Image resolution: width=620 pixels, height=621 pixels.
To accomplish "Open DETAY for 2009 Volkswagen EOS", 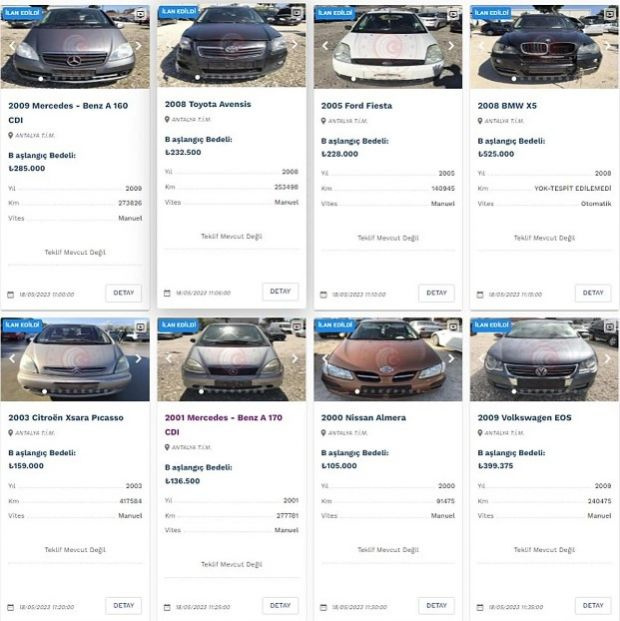I will (x=593, y=606).
